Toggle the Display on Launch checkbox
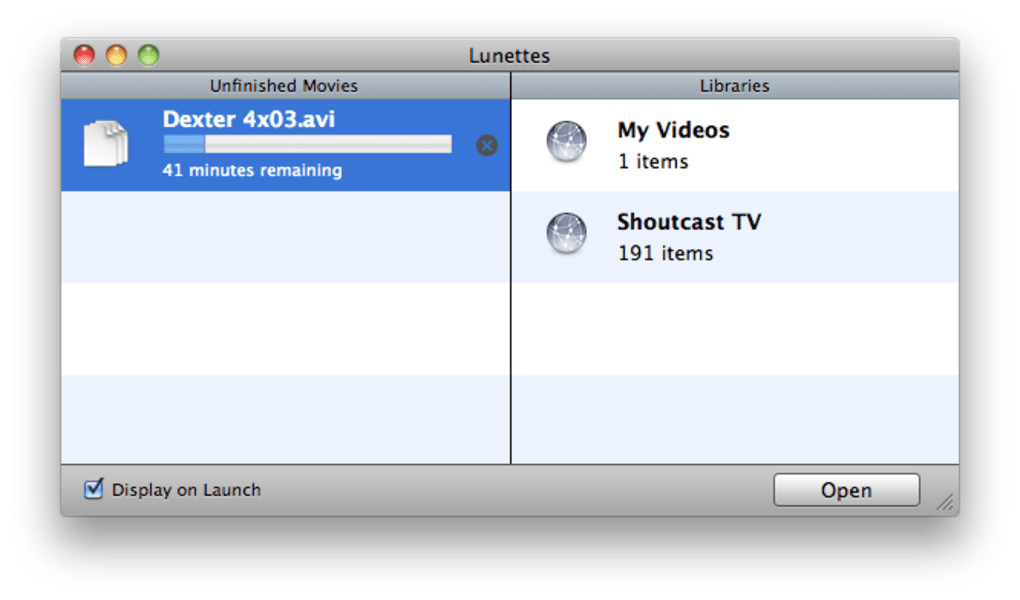The height and width of the screenshot is (600, 1020). tap(94, 489)
